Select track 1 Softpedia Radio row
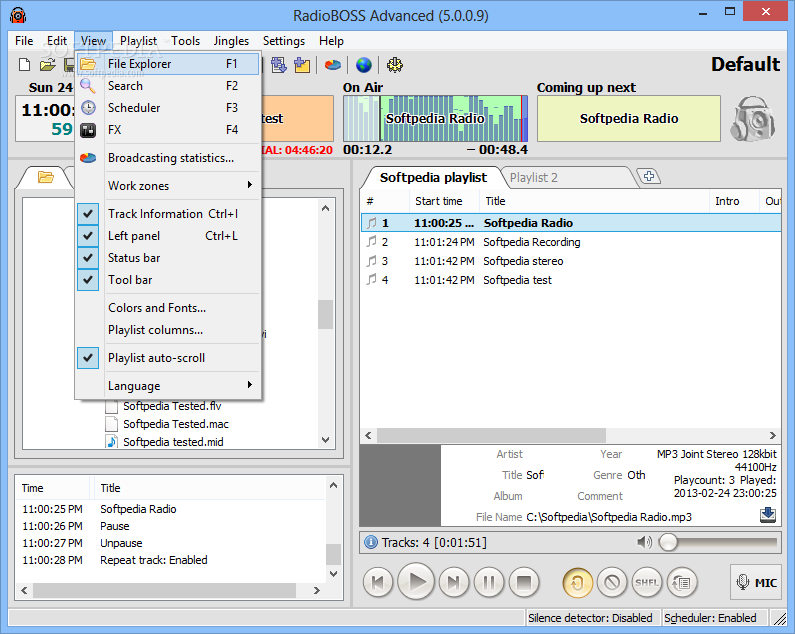The image size is (795, 634). pos(571,223)
